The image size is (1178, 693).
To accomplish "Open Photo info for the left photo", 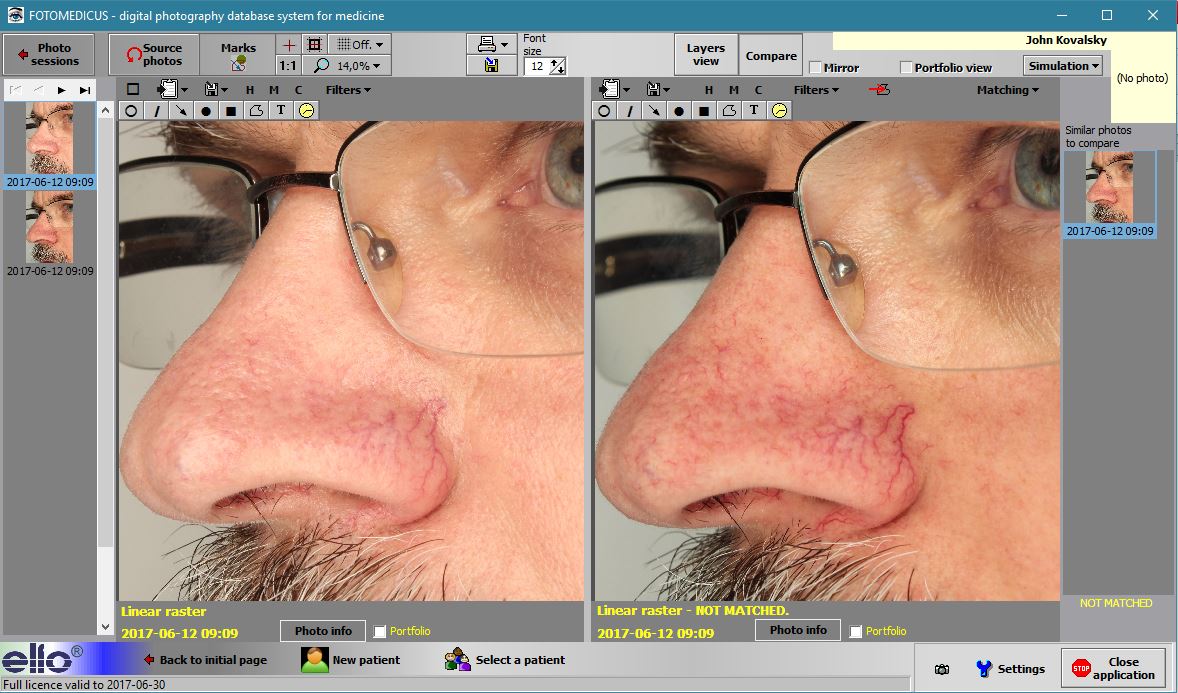I will click(323, 631).
